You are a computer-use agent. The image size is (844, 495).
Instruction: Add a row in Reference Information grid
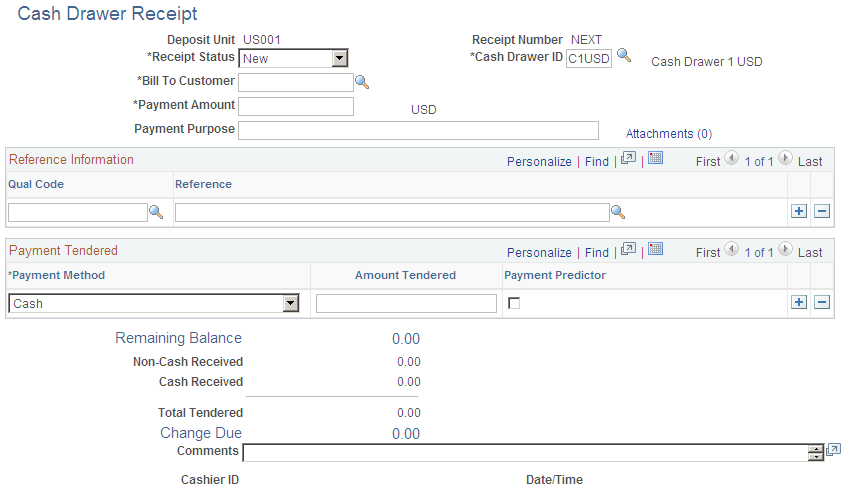pyautogui.click(x=799, y=211)
